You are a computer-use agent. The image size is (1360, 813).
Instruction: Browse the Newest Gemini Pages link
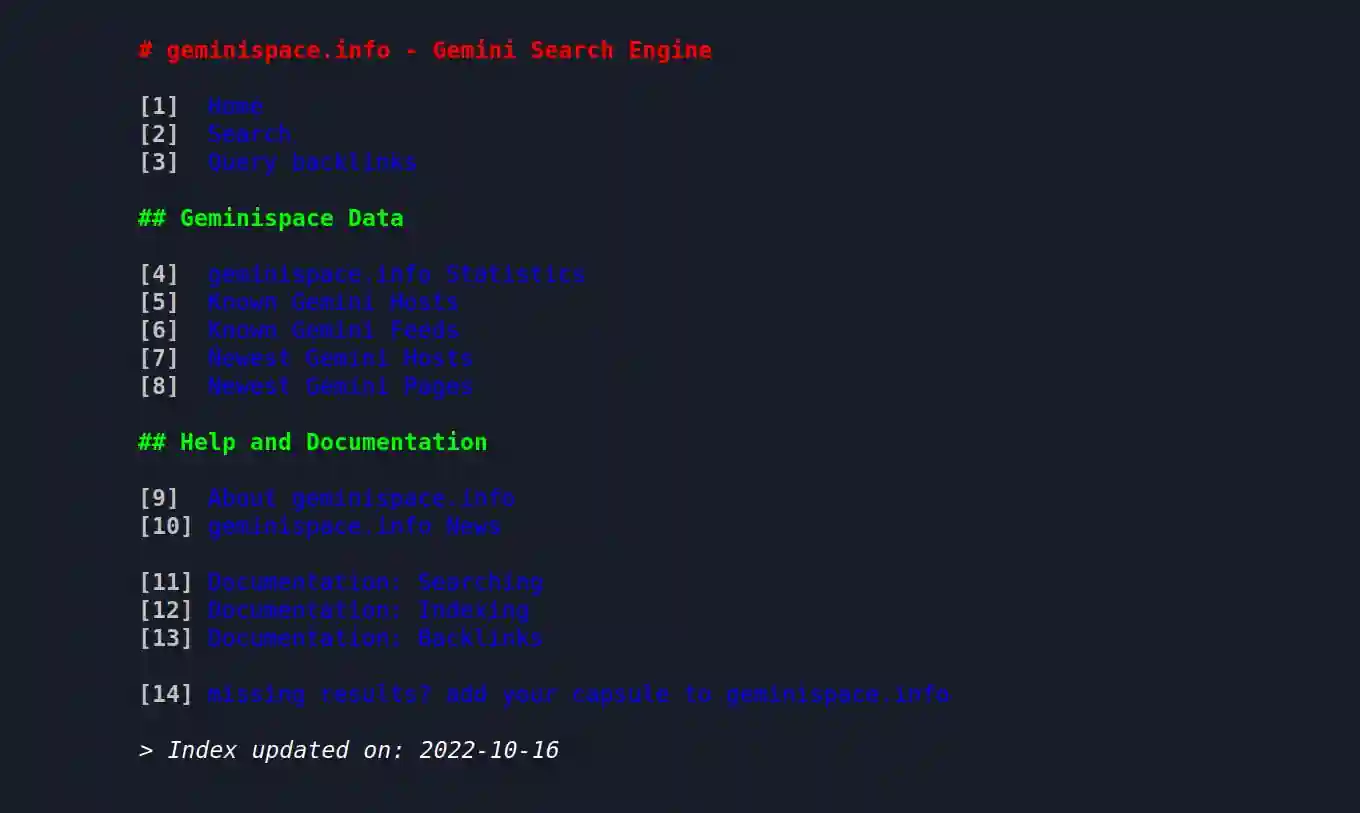click(340, 386)
